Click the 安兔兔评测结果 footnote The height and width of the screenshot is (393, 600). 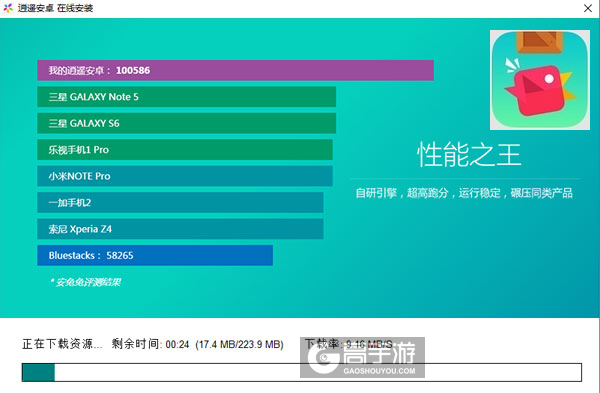86,282
